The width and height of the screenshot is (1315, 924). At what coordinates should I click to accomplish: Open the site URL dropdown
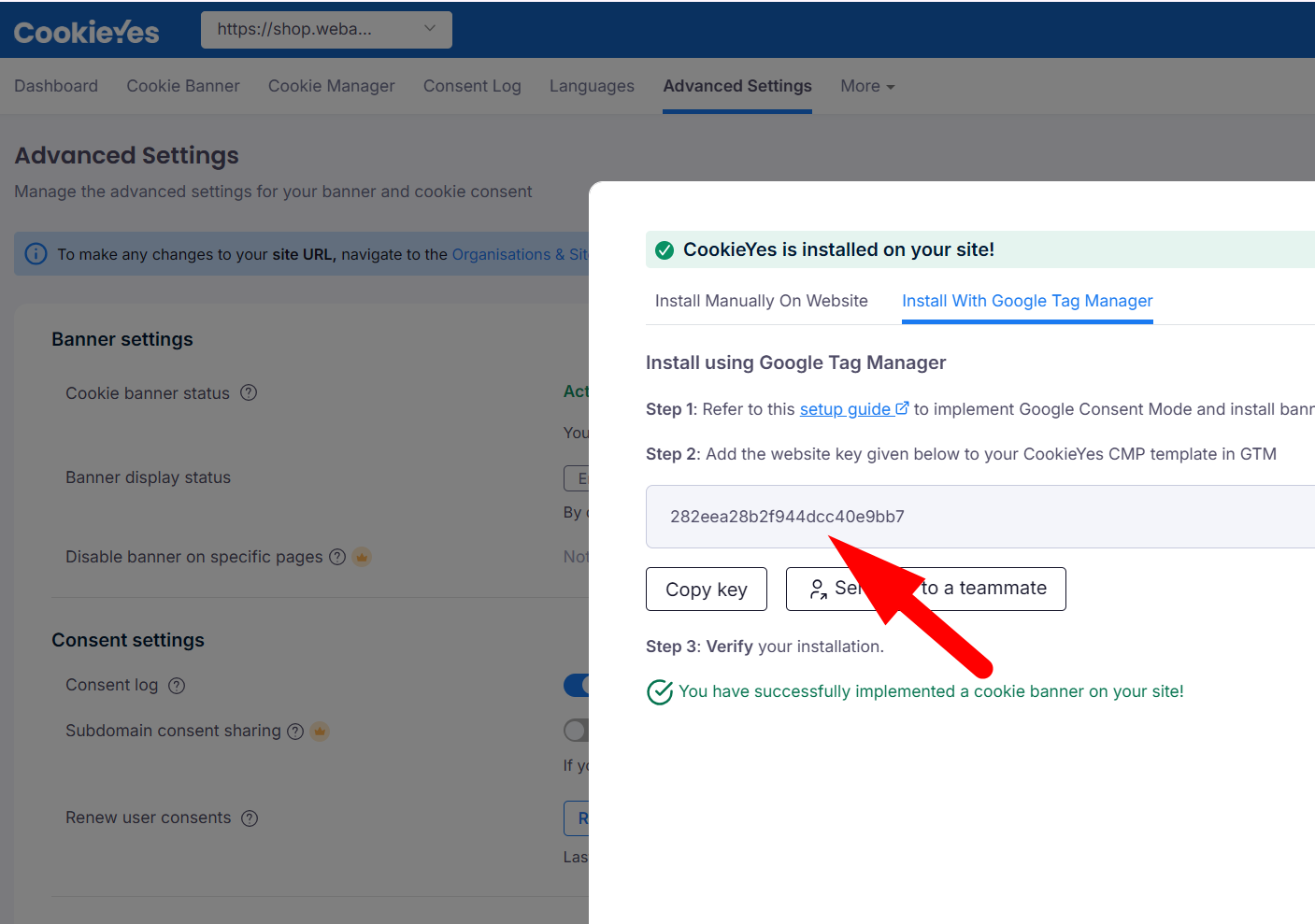pyautogui.click(x=326, y=30)
